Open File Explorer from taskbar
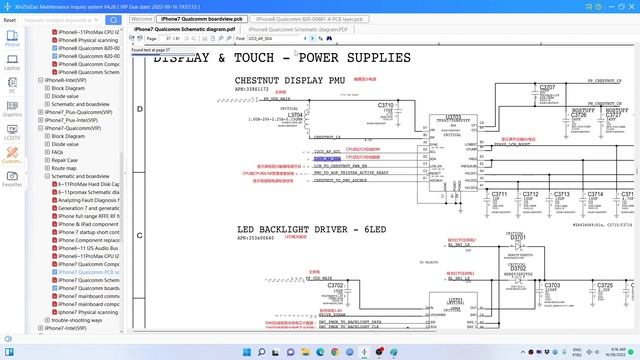This screenshot has height=360, width=640. [305, 352]
